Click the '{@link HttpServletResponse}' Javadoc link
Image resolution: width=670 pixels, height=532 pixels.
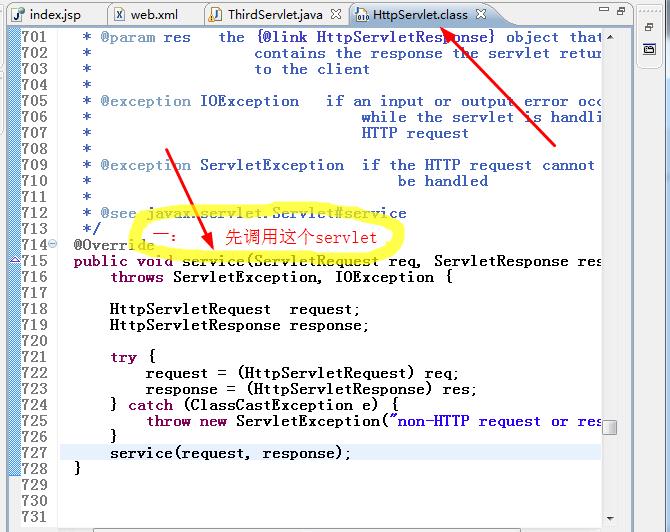coord(376,37)
